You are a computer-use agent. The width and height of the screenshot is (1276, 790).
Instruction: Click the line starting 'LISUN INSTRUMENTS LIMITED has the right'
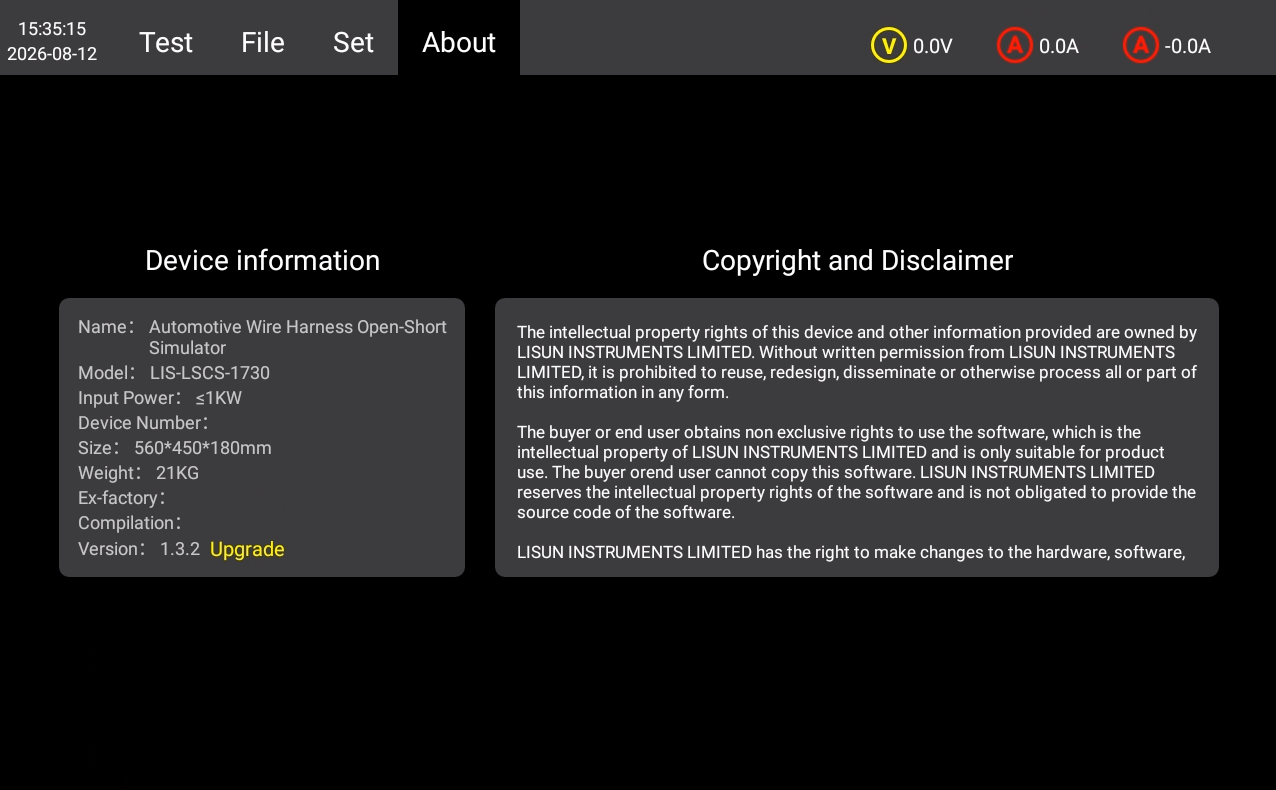851,552
